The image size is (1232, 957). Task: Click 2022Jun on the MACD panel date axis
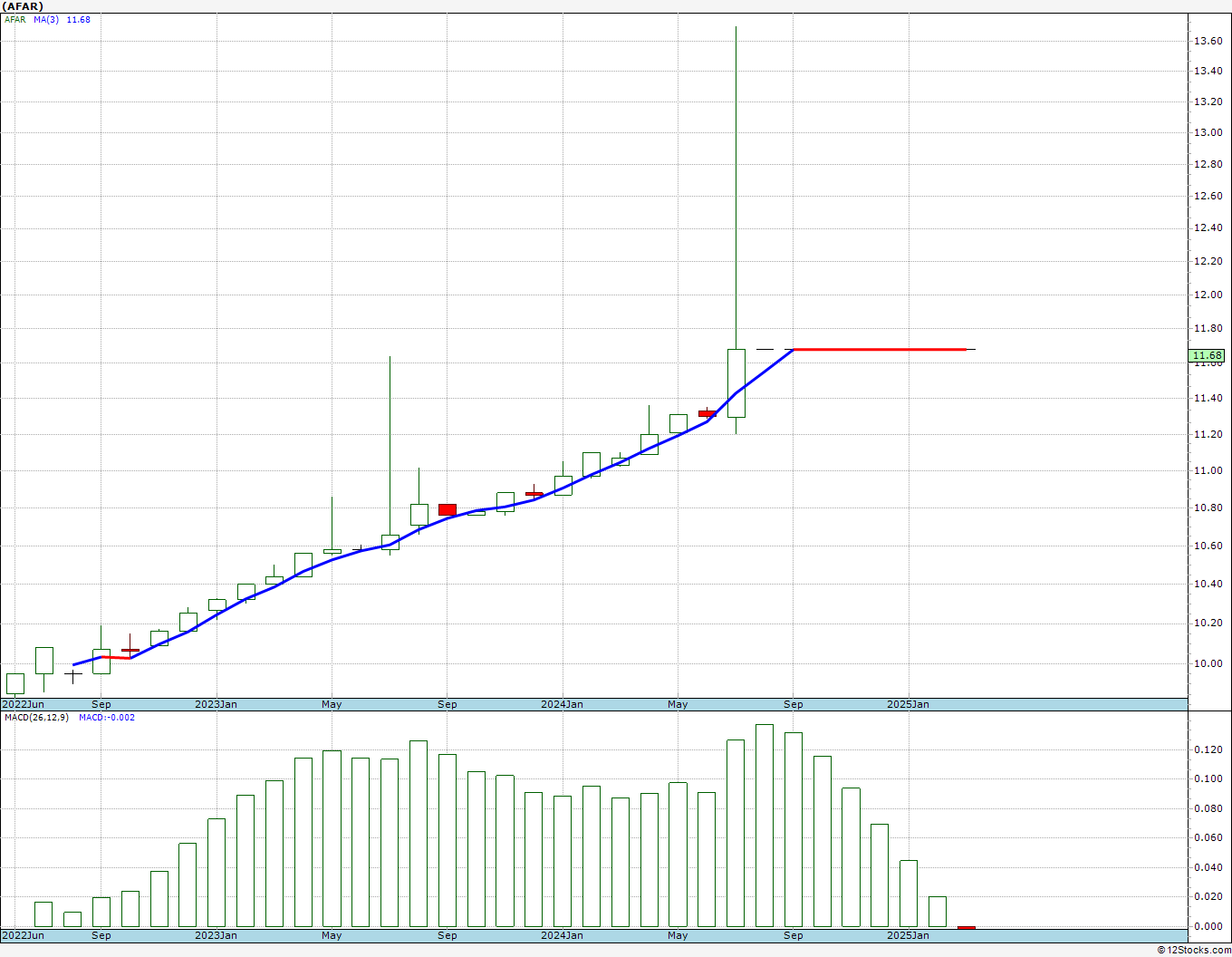[24, 935]
